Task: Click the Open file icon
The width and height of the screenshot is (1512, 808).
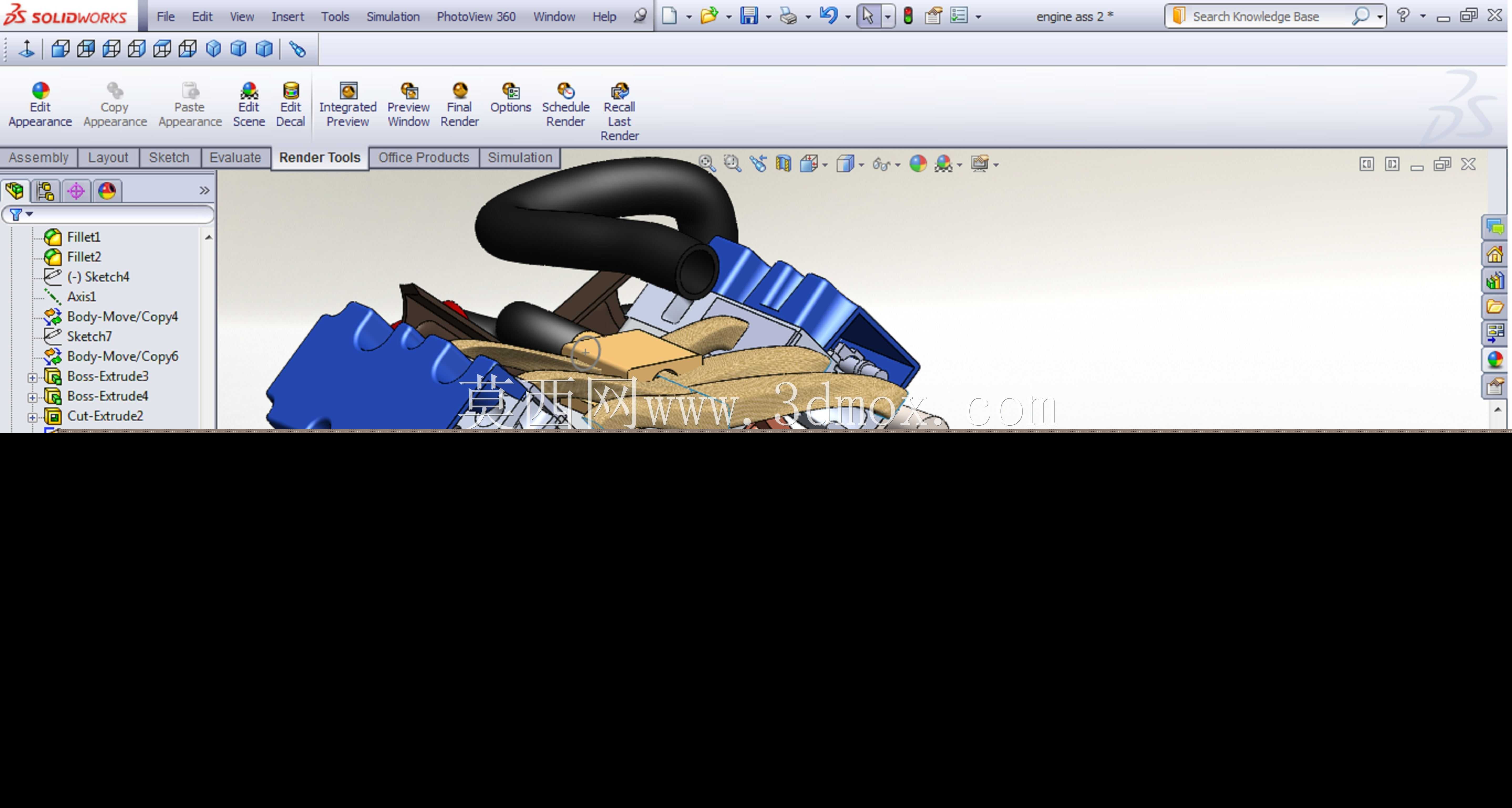Action: (x=709, y=16)
